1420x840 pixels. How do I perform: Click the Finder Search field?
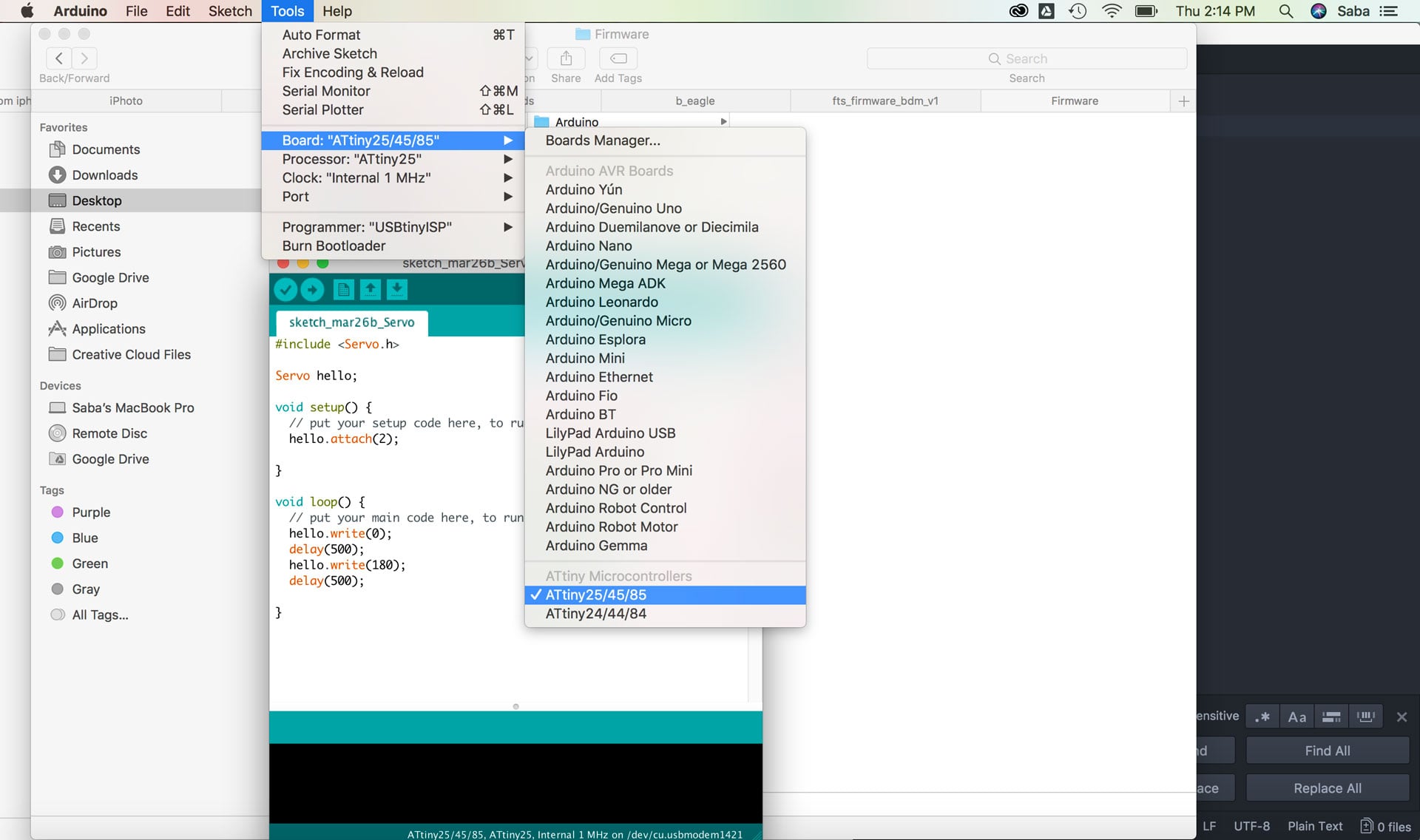pos(1027,58)
